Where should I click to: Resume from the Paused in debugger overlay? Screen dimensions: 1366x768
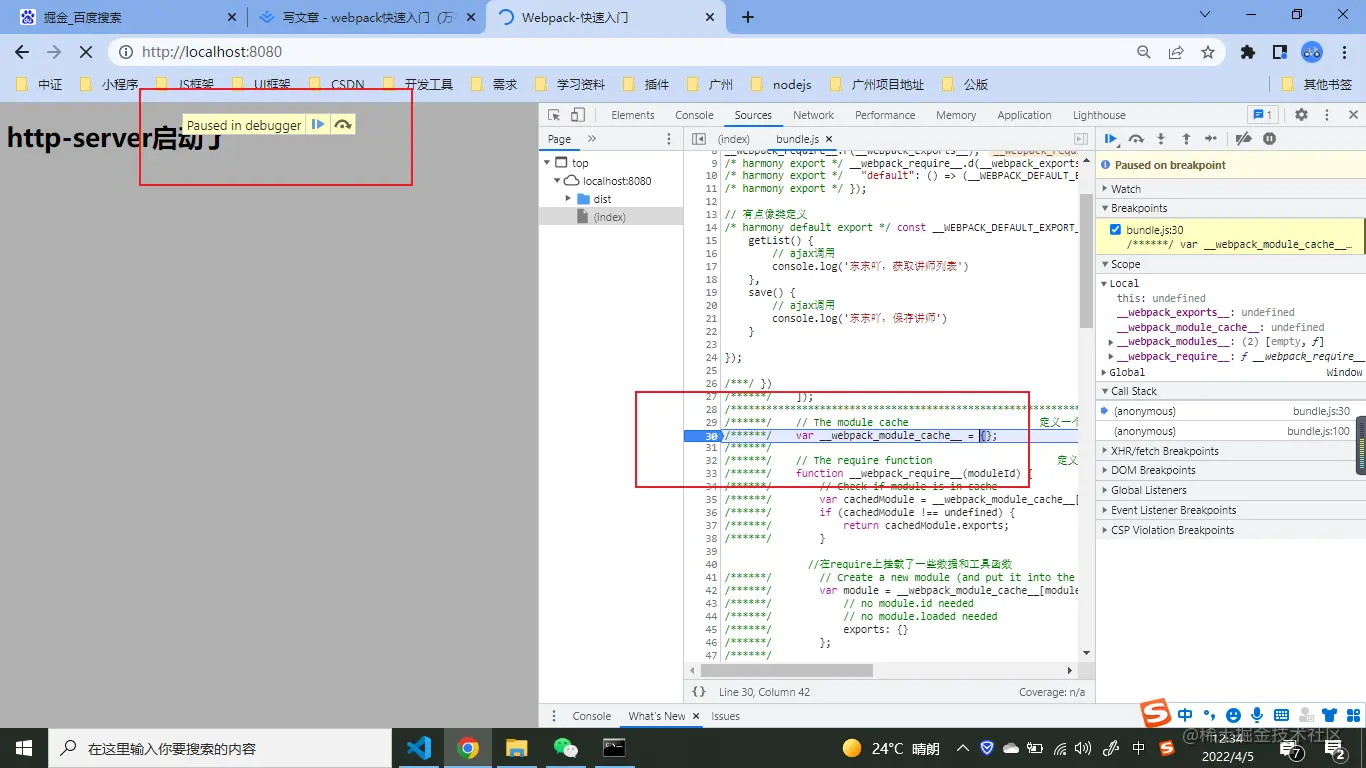318,125
